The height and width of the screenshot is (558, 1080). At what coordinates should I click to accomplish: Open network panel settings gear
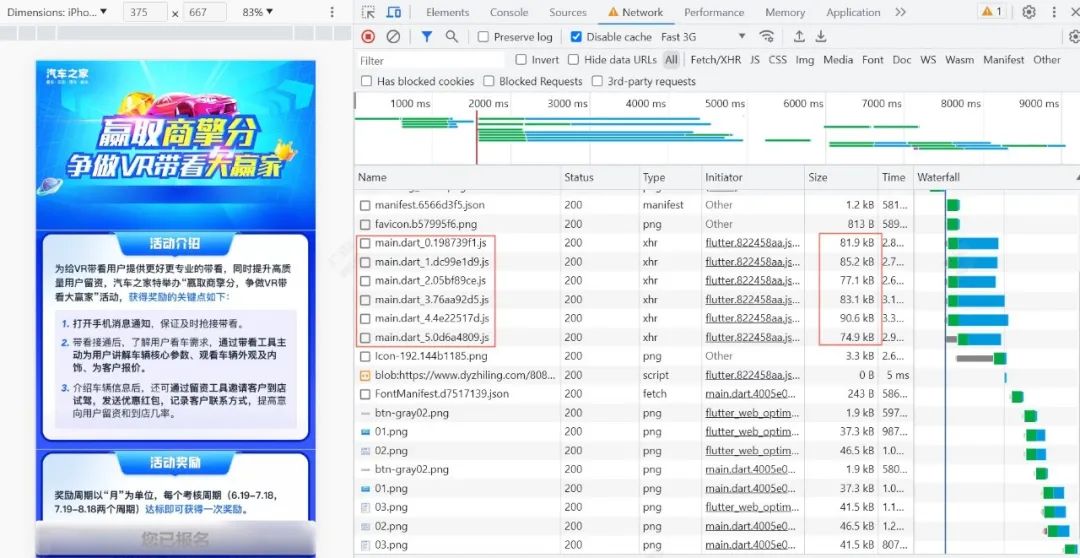click(x=1074, y=37)
